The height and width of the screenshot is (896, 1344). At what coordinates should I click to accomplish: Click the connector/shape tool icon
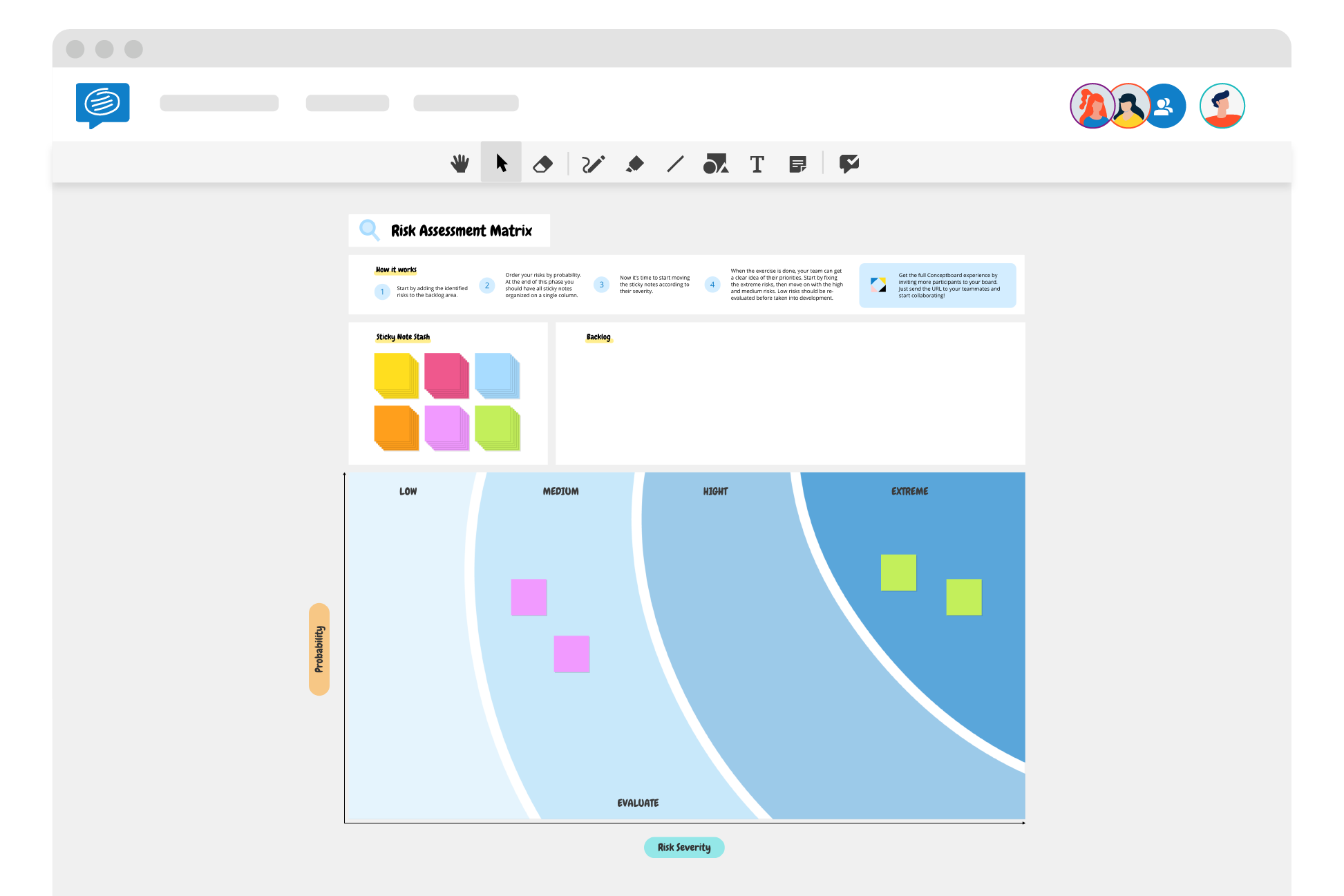click(x=717, y=163)
